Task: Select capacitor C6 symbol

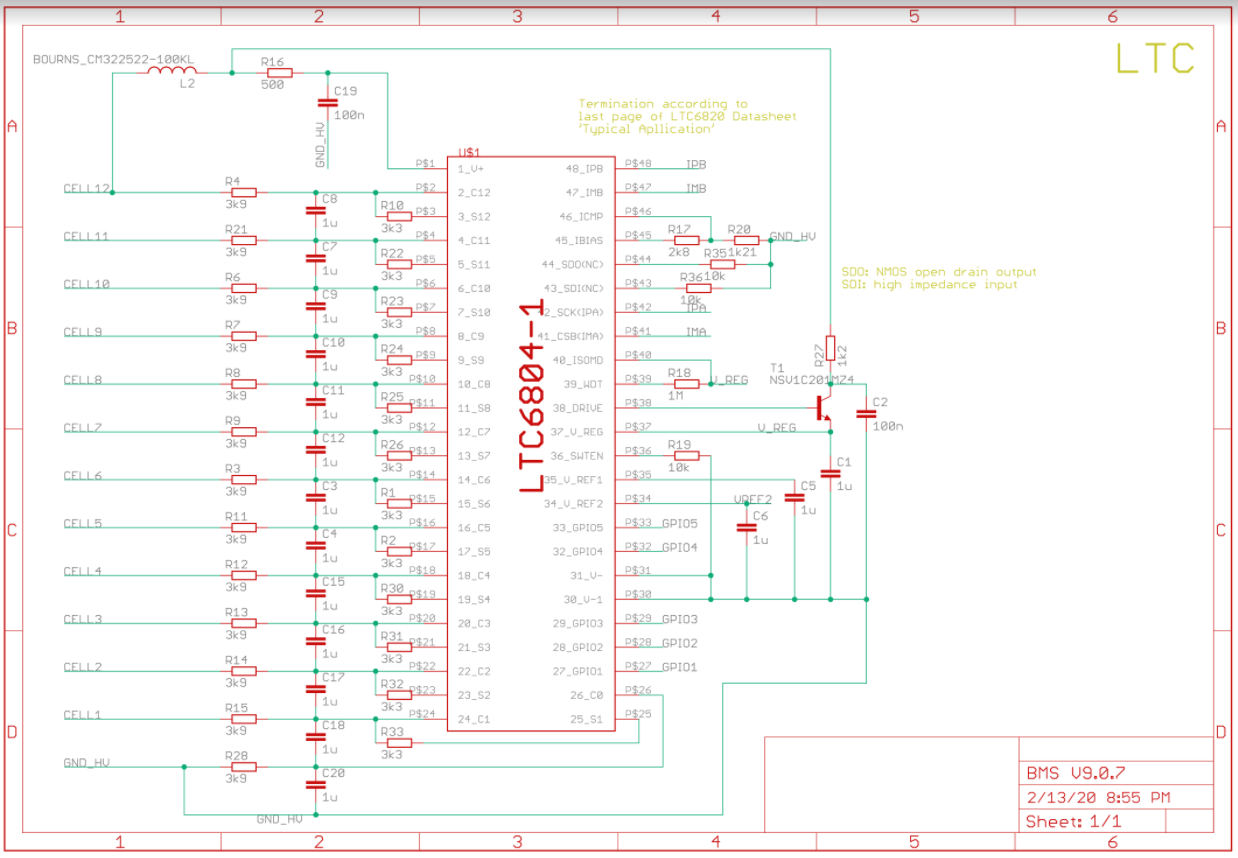Action: (746, 526)
